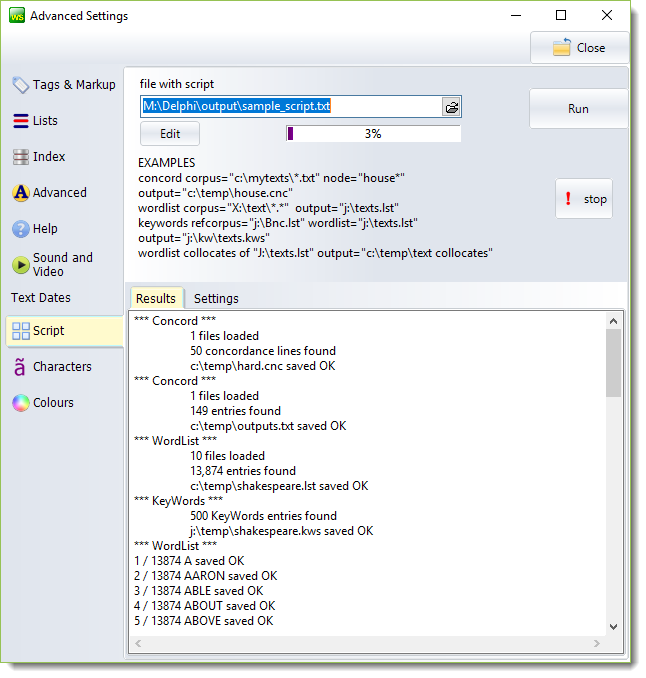
Task: Select '4 / 13874 ABOUT saved OK' line
Action: (x=205, y=606)
